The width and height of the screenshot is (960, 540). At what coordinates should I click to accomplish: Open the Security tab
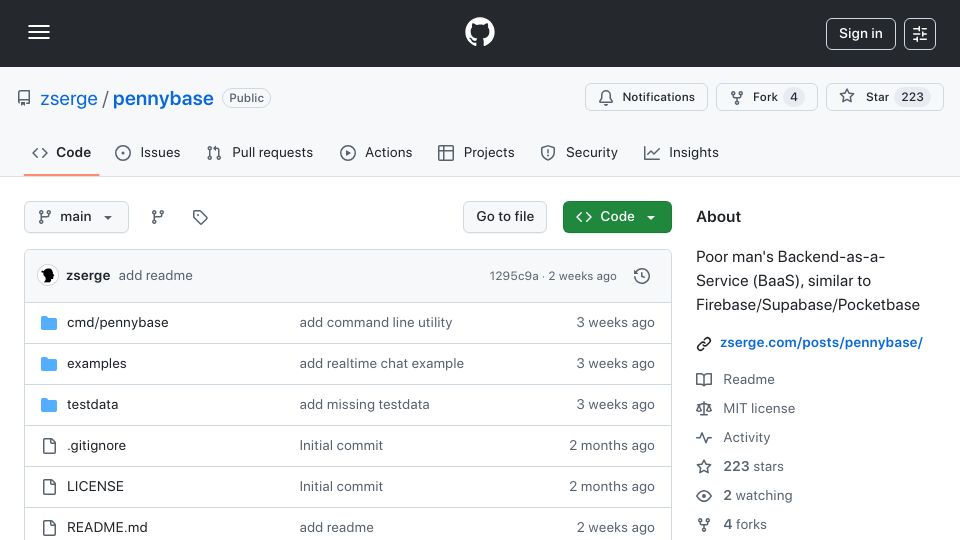(579, 152)
